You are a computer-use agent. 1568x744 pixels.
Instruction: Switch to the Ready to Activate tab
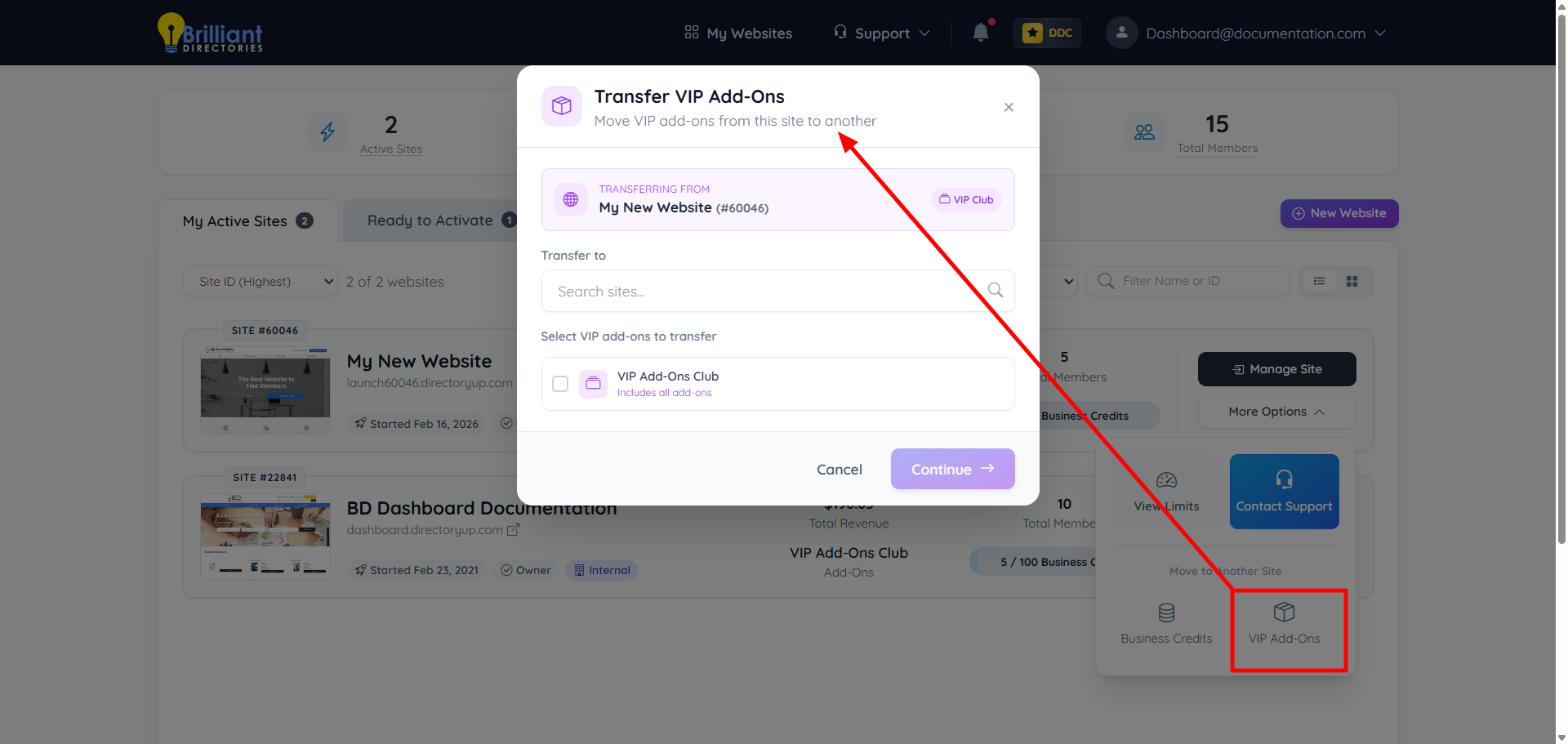430,221
